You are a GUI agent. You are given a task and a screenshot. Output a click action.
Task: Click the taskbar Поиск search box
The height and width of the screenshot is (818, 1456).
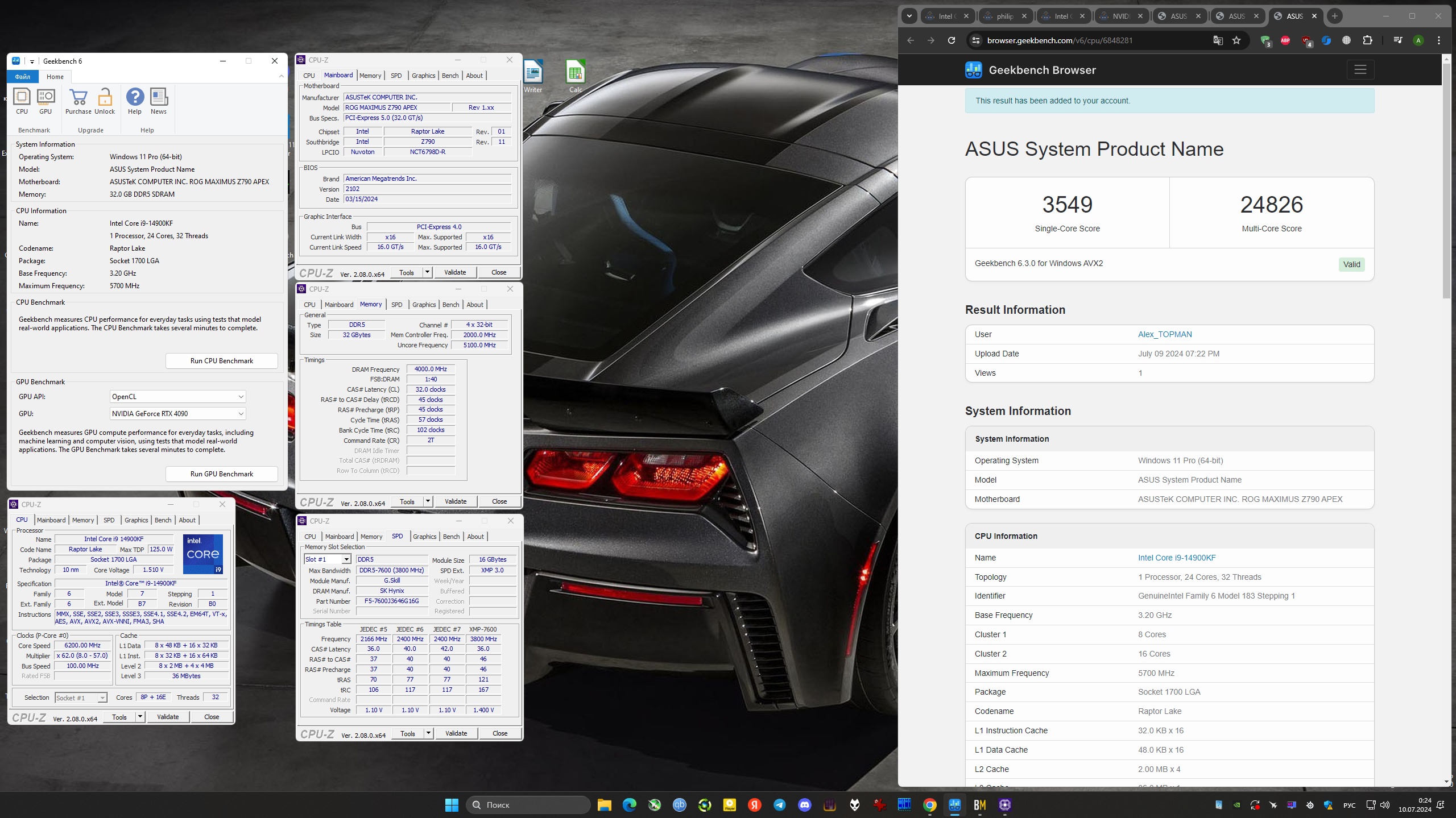[528, 804]
